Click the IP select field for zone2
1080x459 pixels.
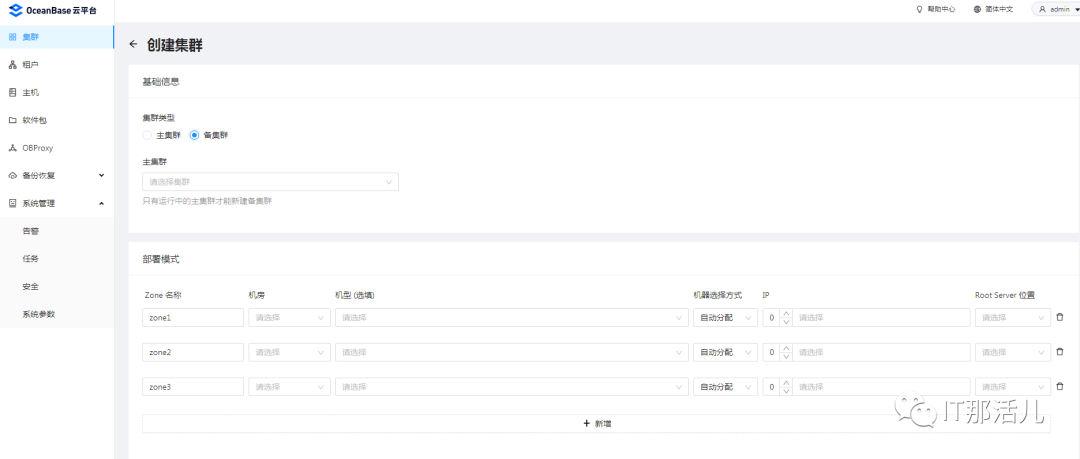point(881,352)
